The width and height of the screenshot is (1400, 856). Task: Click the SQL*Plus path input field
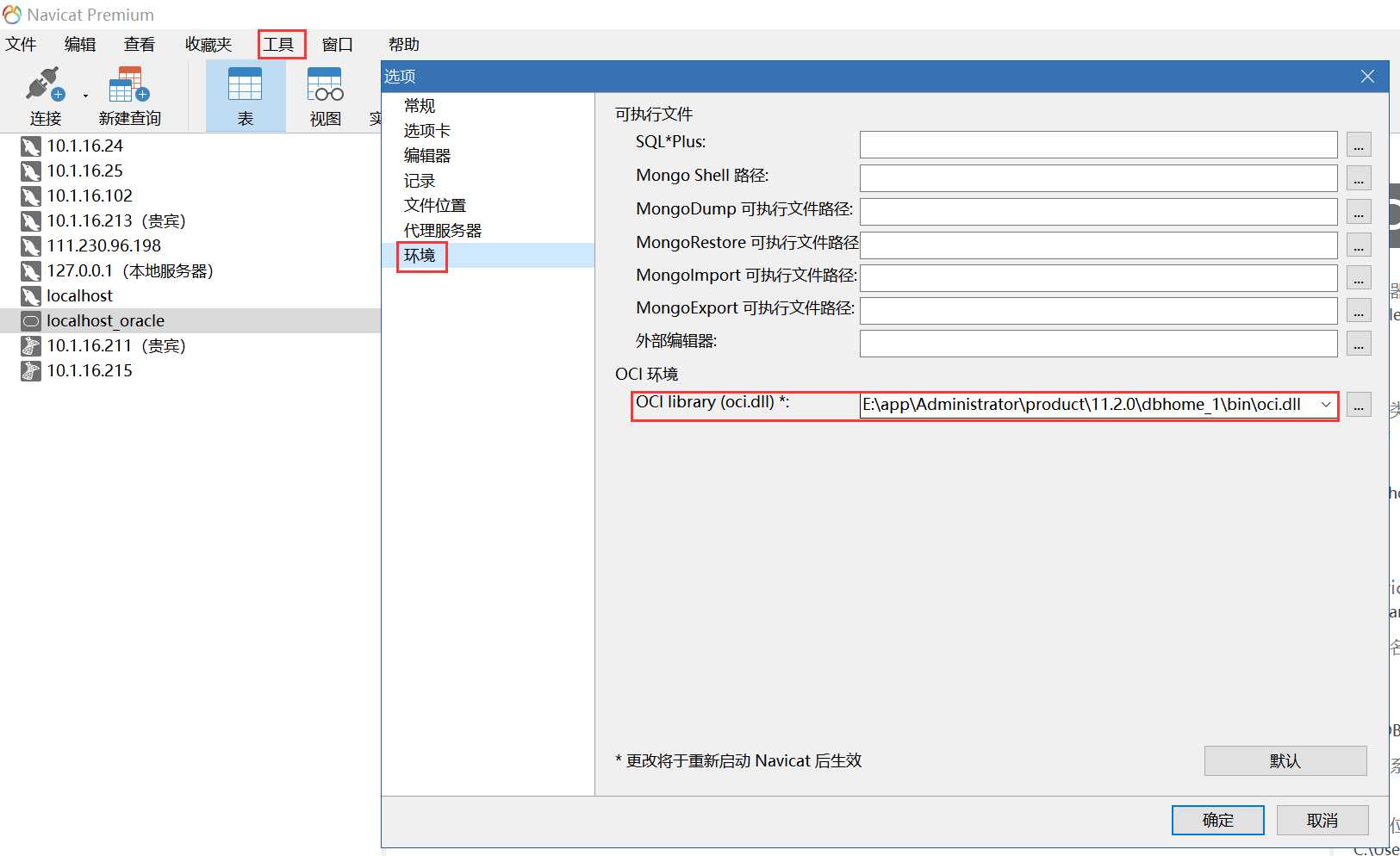1098,145
